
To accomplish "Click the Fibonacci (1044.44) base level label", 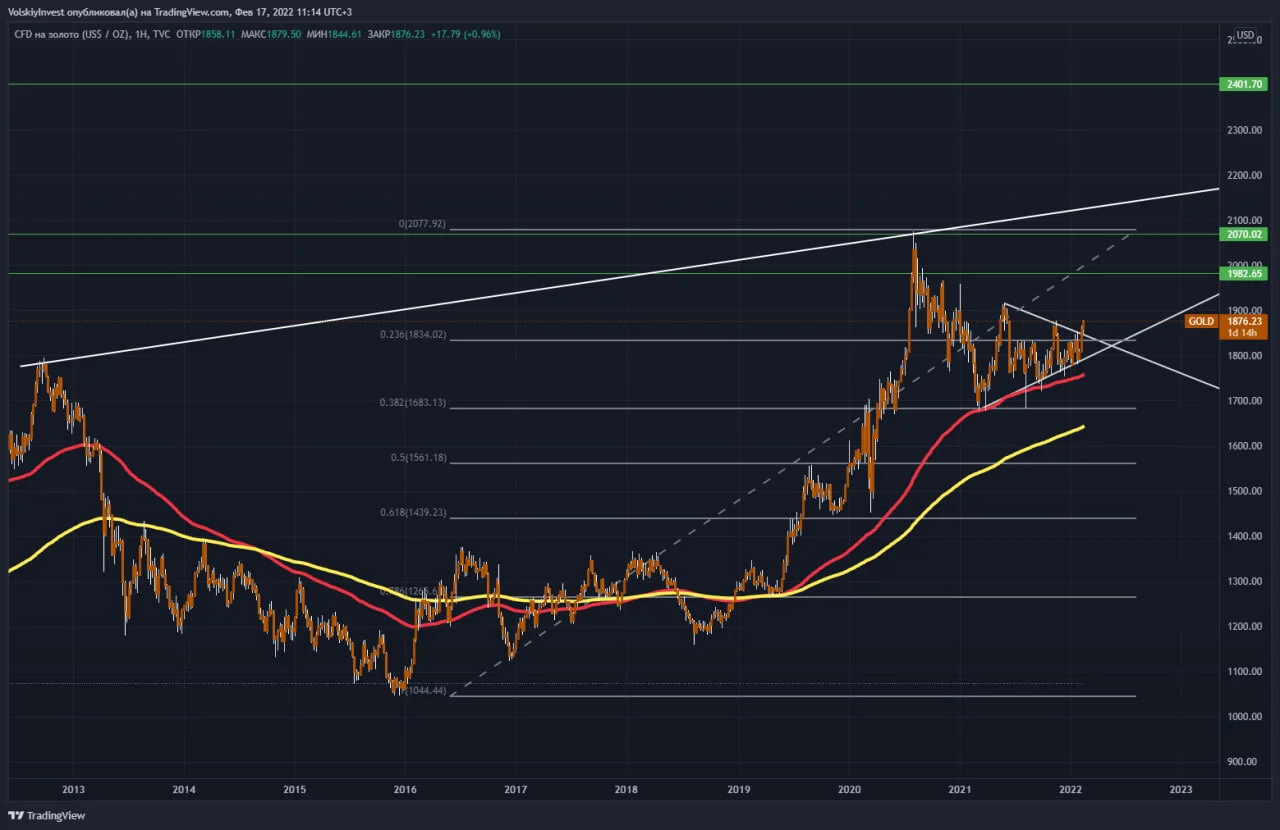I will click(x=425, y=691).
